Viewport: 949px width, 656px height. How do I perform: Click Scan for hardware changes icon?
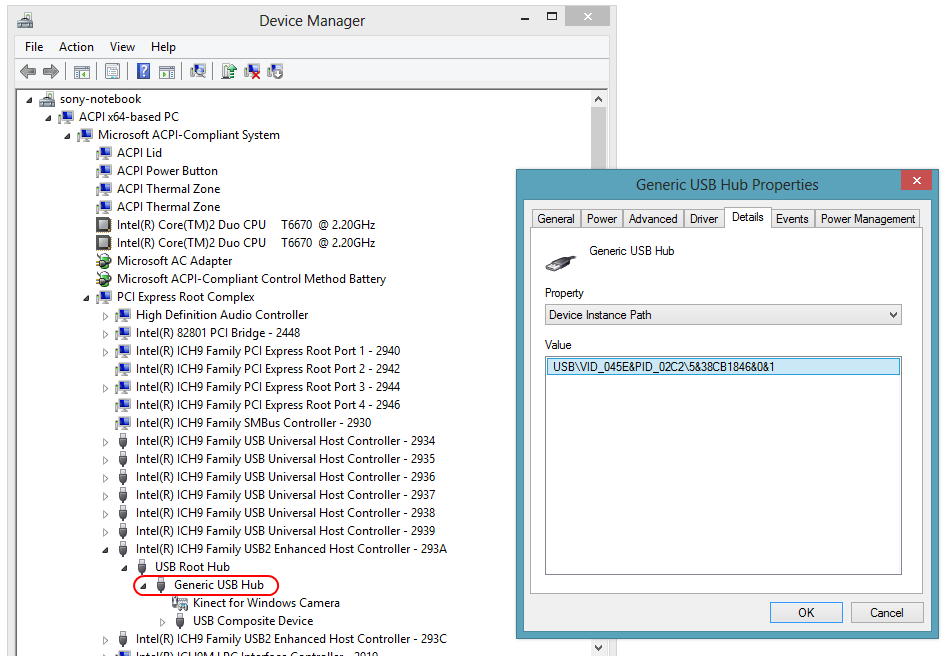coord(198,71)
